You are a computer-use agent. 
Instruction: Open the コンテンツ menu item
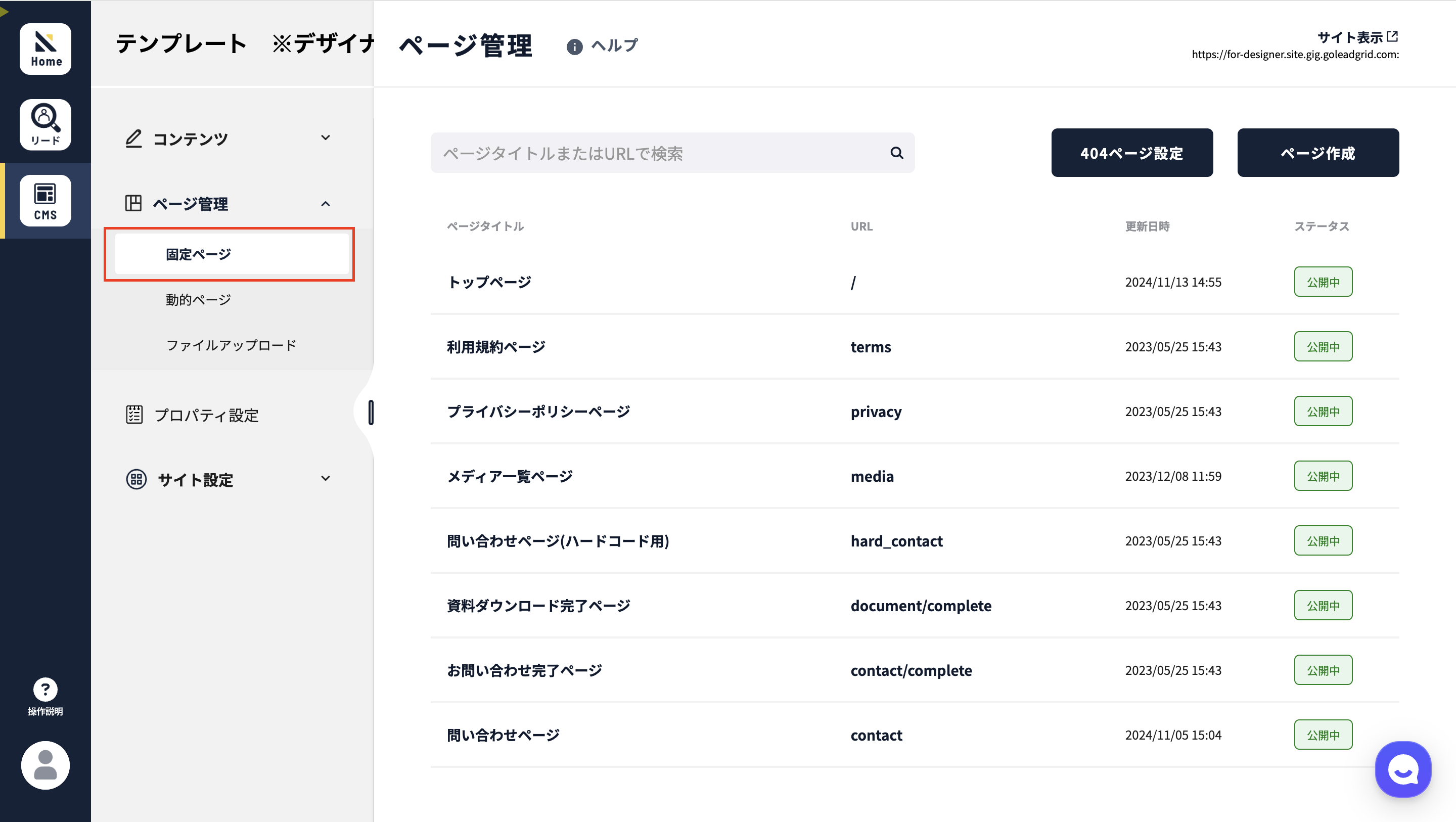tap(191, 139)
